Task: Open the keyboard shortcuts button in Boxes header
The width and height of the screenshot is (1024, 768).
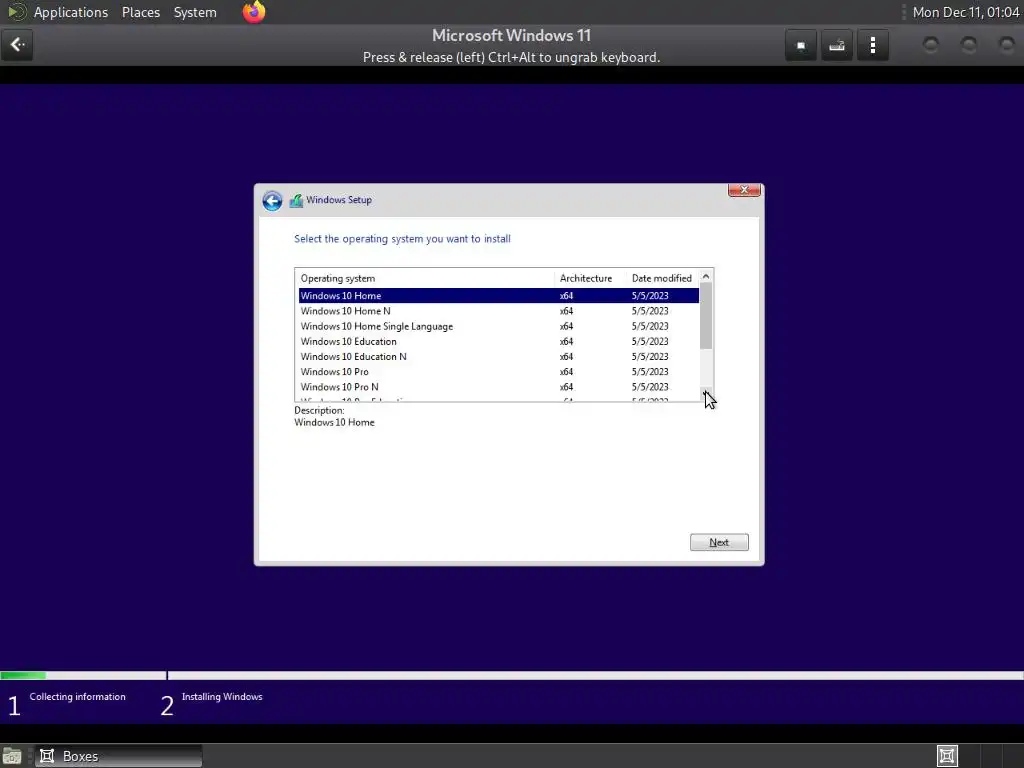Action: pos(837,45)
